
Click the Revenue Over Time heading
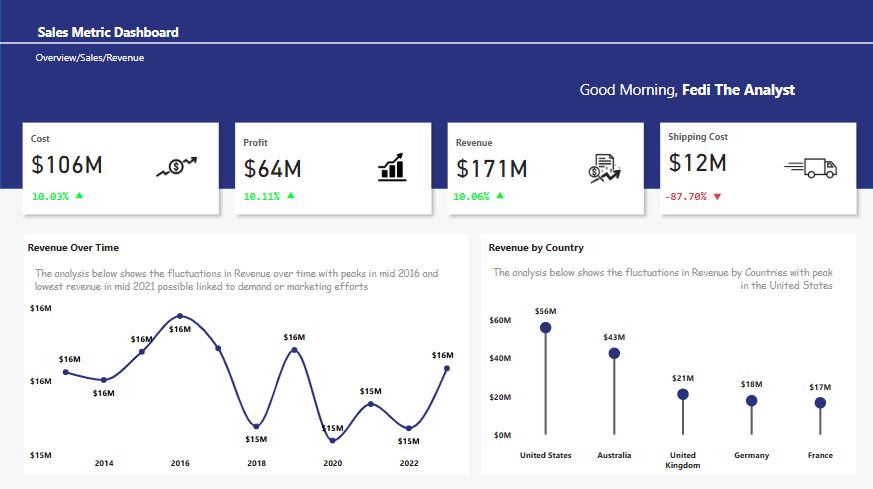pos(73,248)
